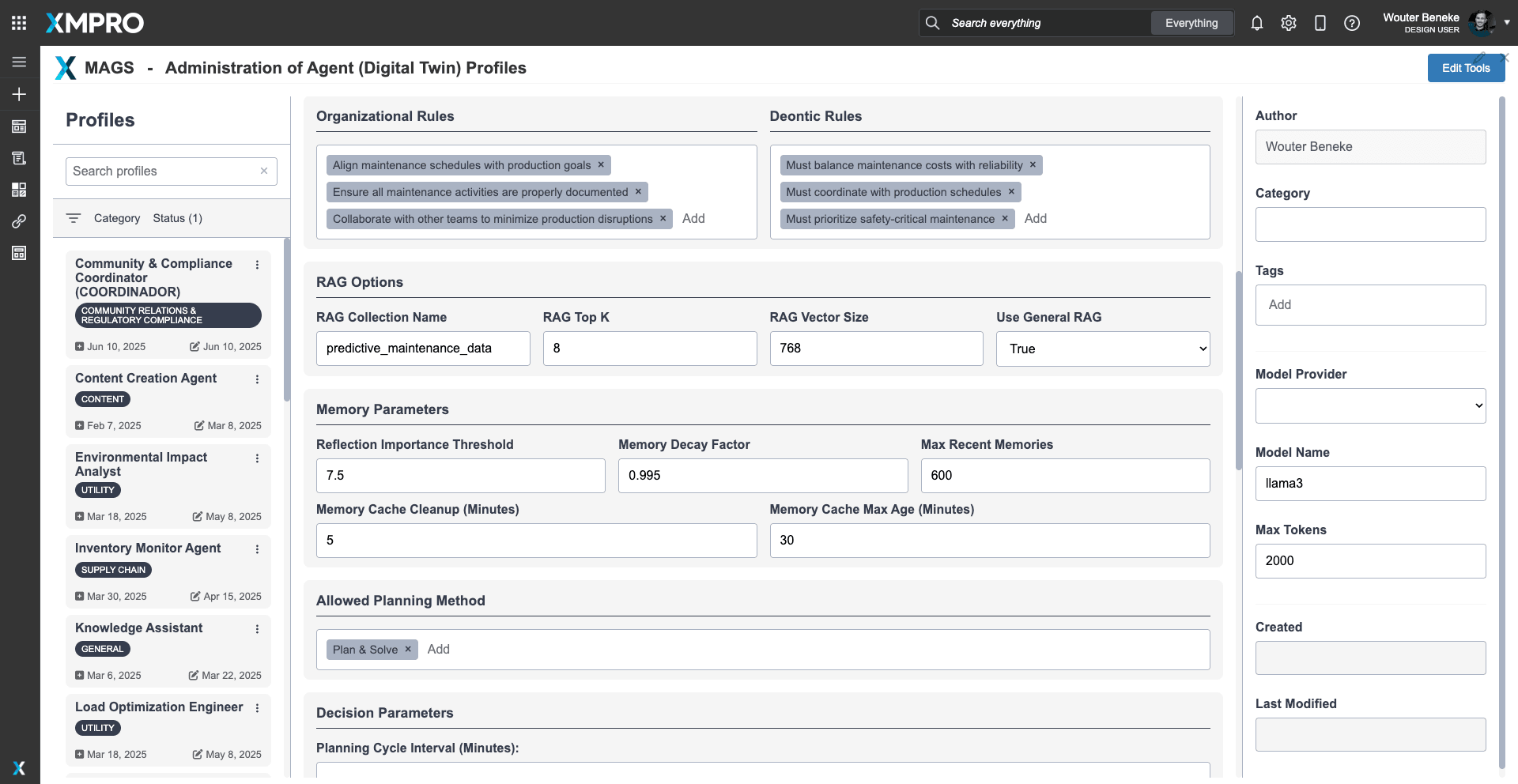This screenshot has height=784, width=1518.
Task: Open the link icon in left sidebar
Action: (19, 221)
